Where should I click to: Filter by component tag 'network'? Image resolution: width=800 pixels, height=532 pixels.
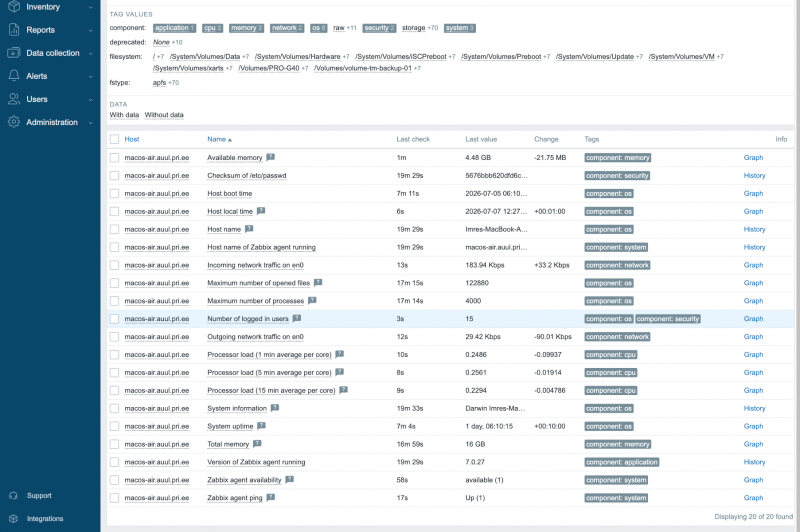click(287, 28)
